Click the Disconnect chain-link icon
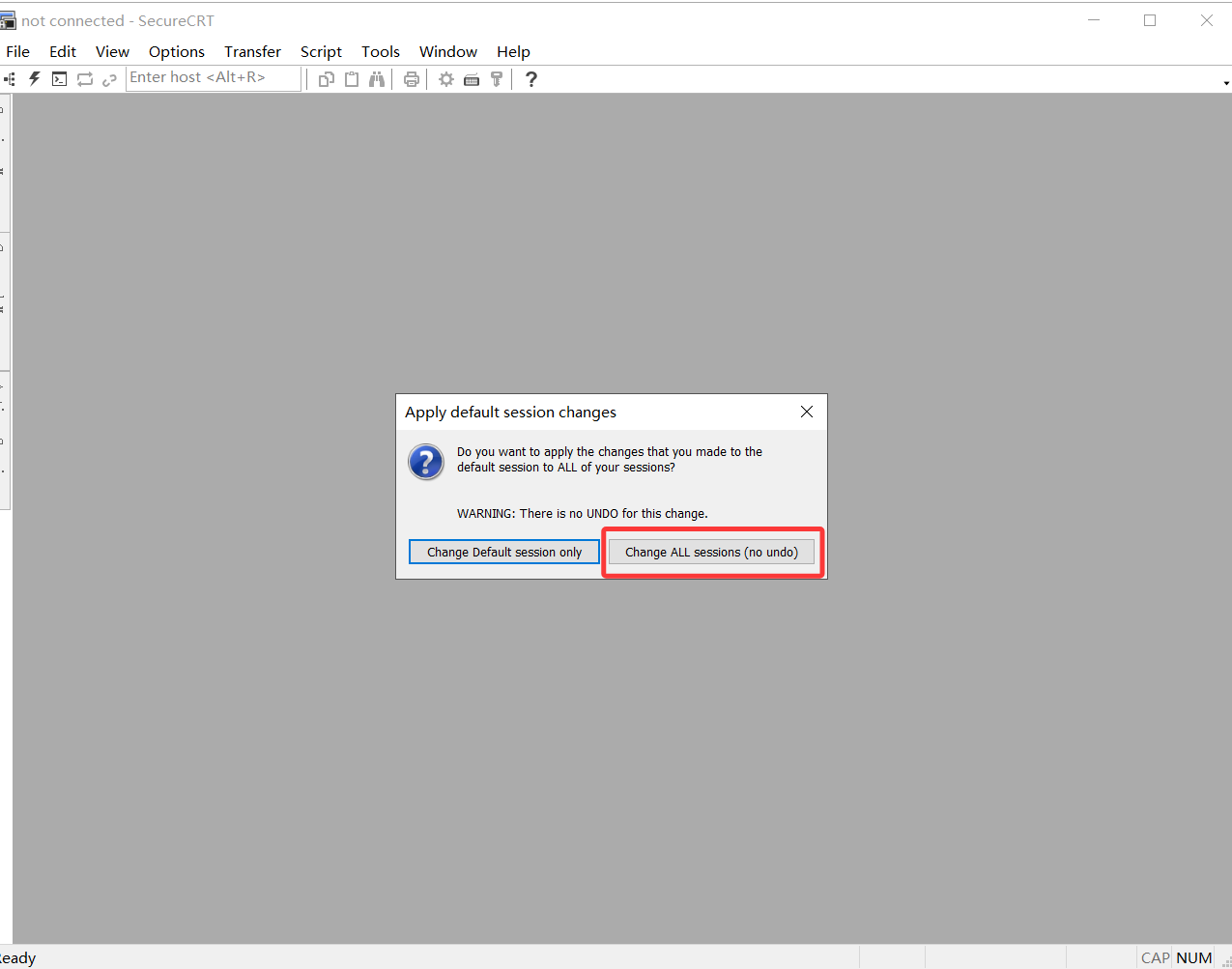The width and height of the screenshot is (1232, 969). pyautogui.click(x=109, y=79)
